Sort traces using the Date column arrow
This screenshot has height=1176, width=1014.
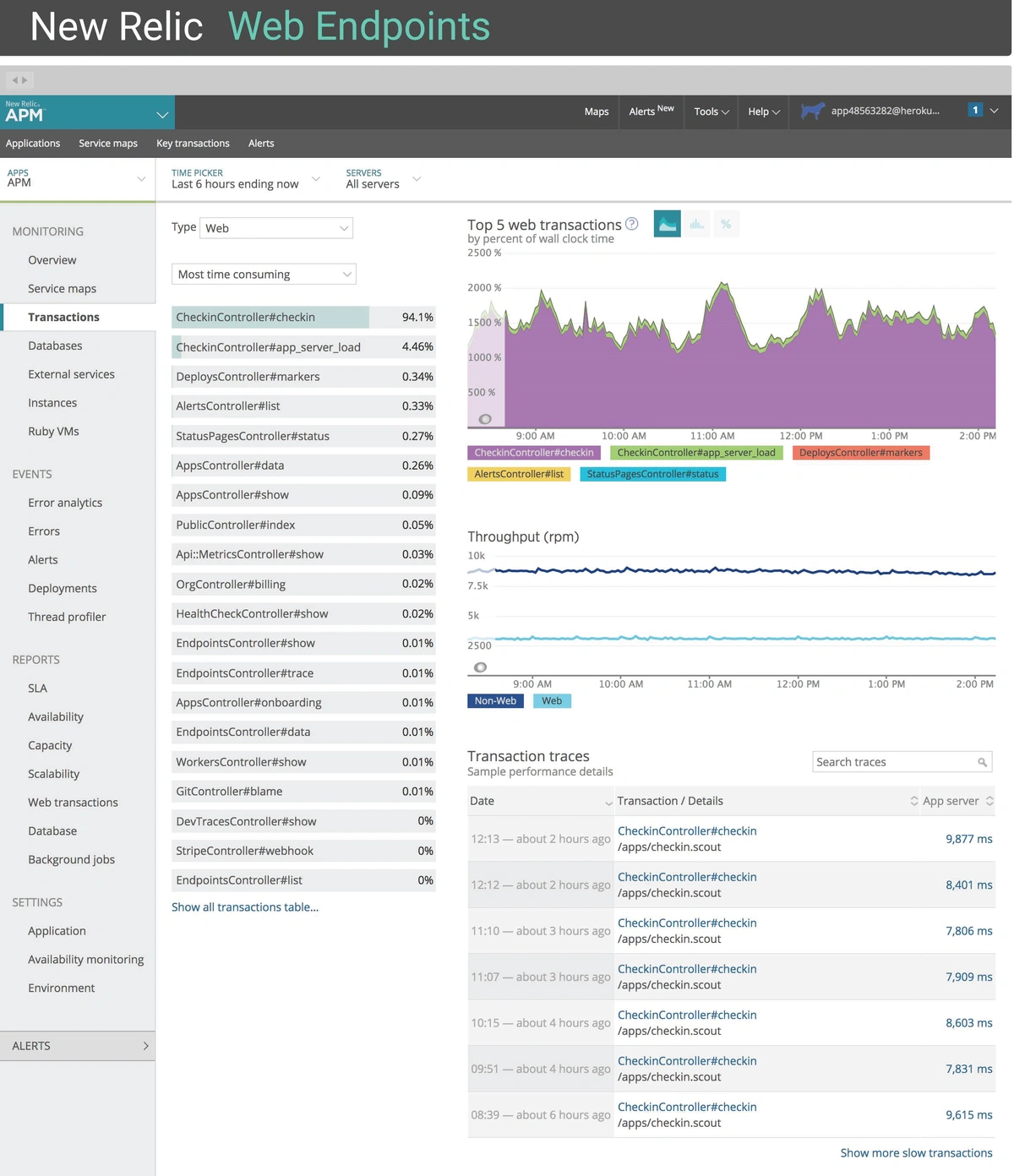(x=608, y=803)
